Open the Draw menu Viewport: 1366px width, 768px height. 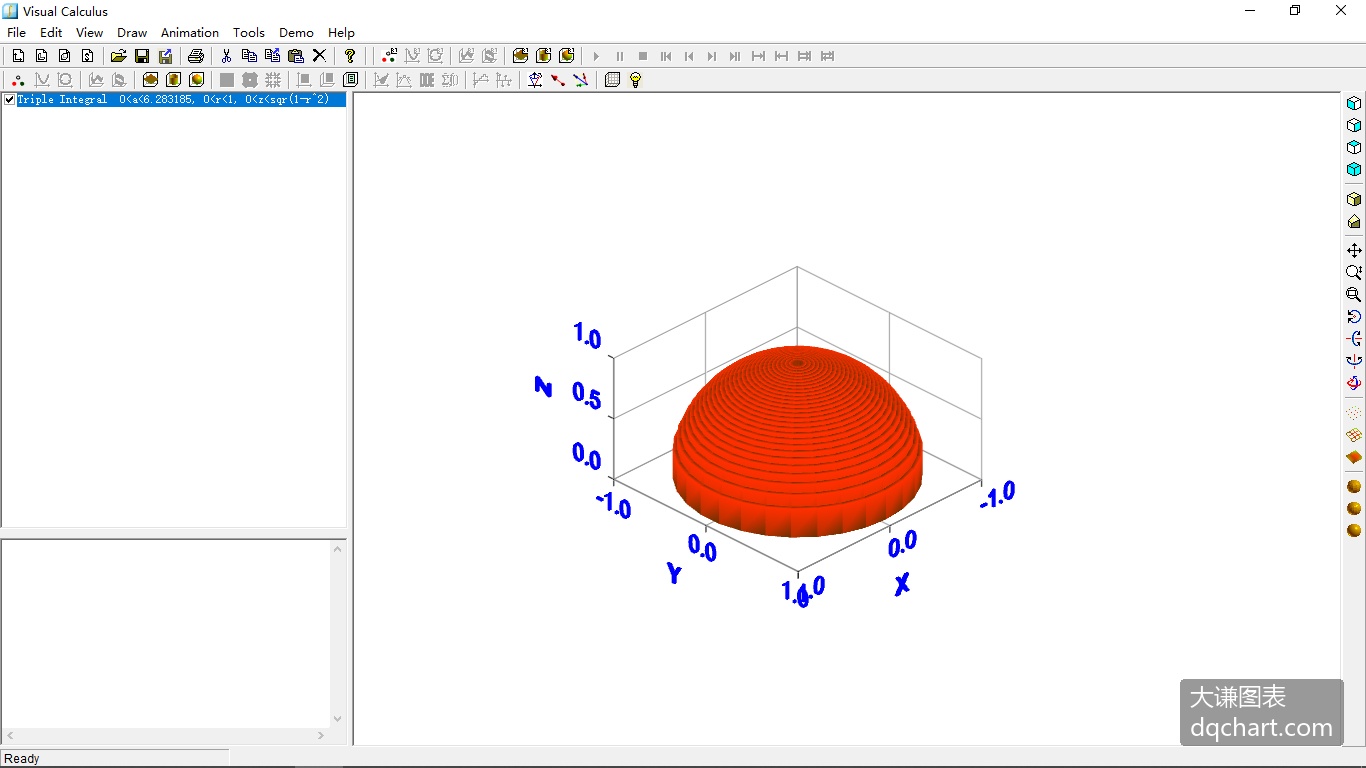pyautogui.click(x=132, y=32)
